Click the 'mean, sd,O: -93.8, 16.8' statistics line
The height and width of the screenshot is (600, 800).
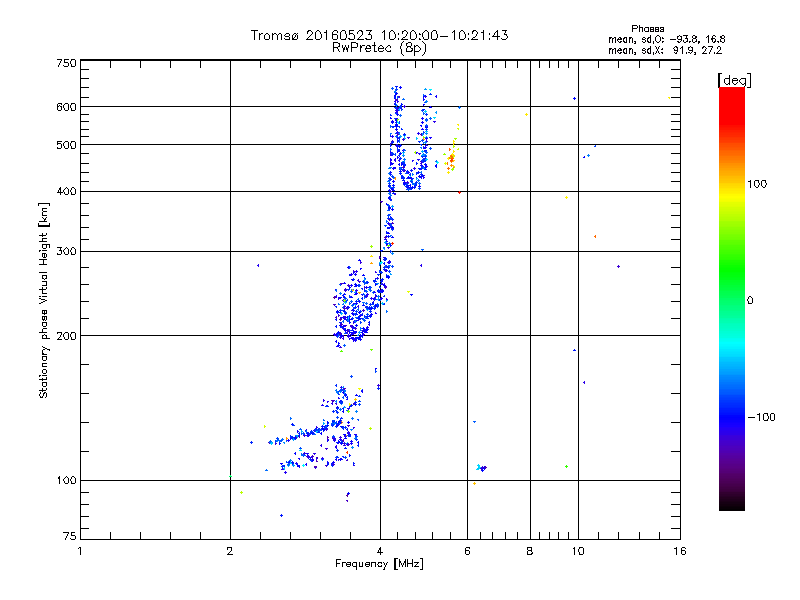click(666, 39)
